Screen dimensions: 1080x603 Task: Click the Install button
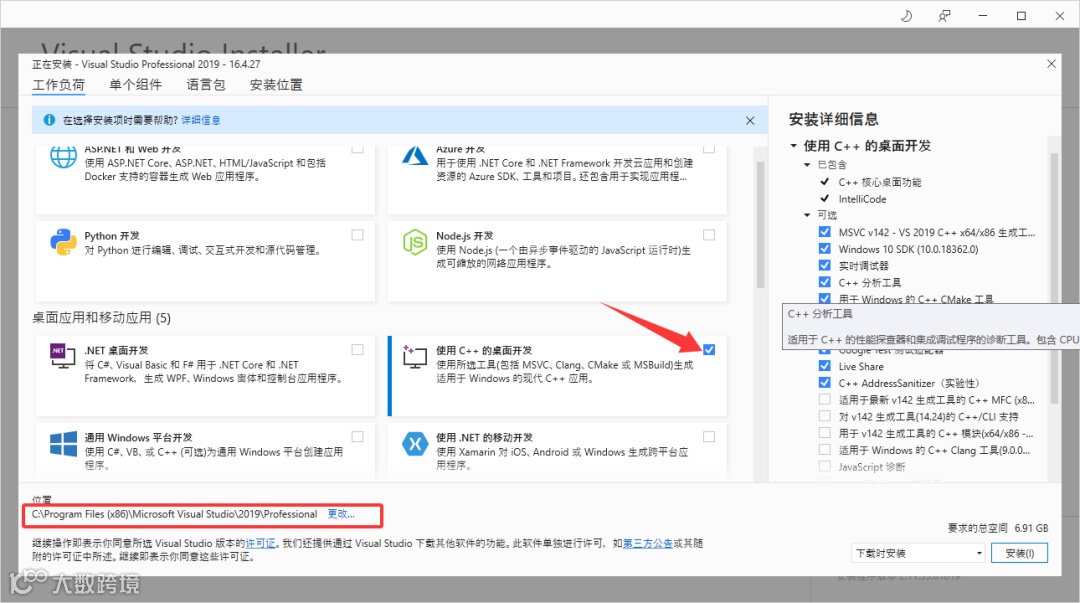click(x=1019, y=553)
